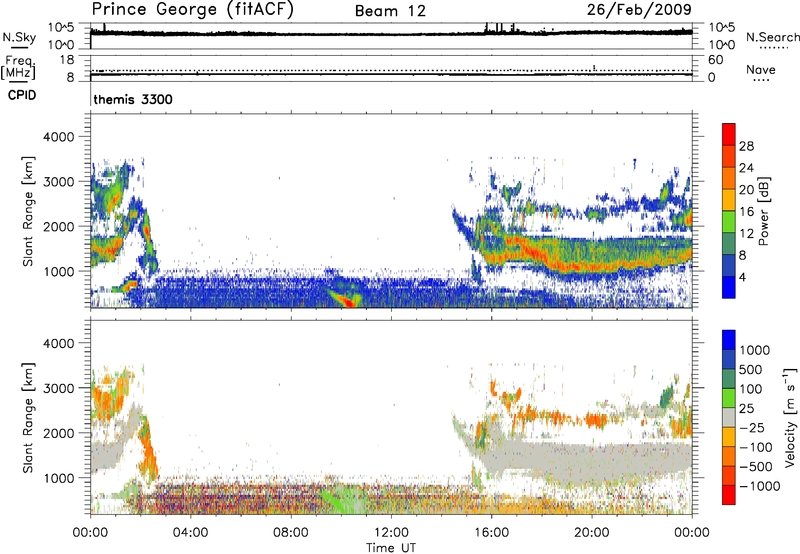Click the '4000' tick on power panel
Image resolution: width=800 pixels, height=554 pixels.
(58, 137)
